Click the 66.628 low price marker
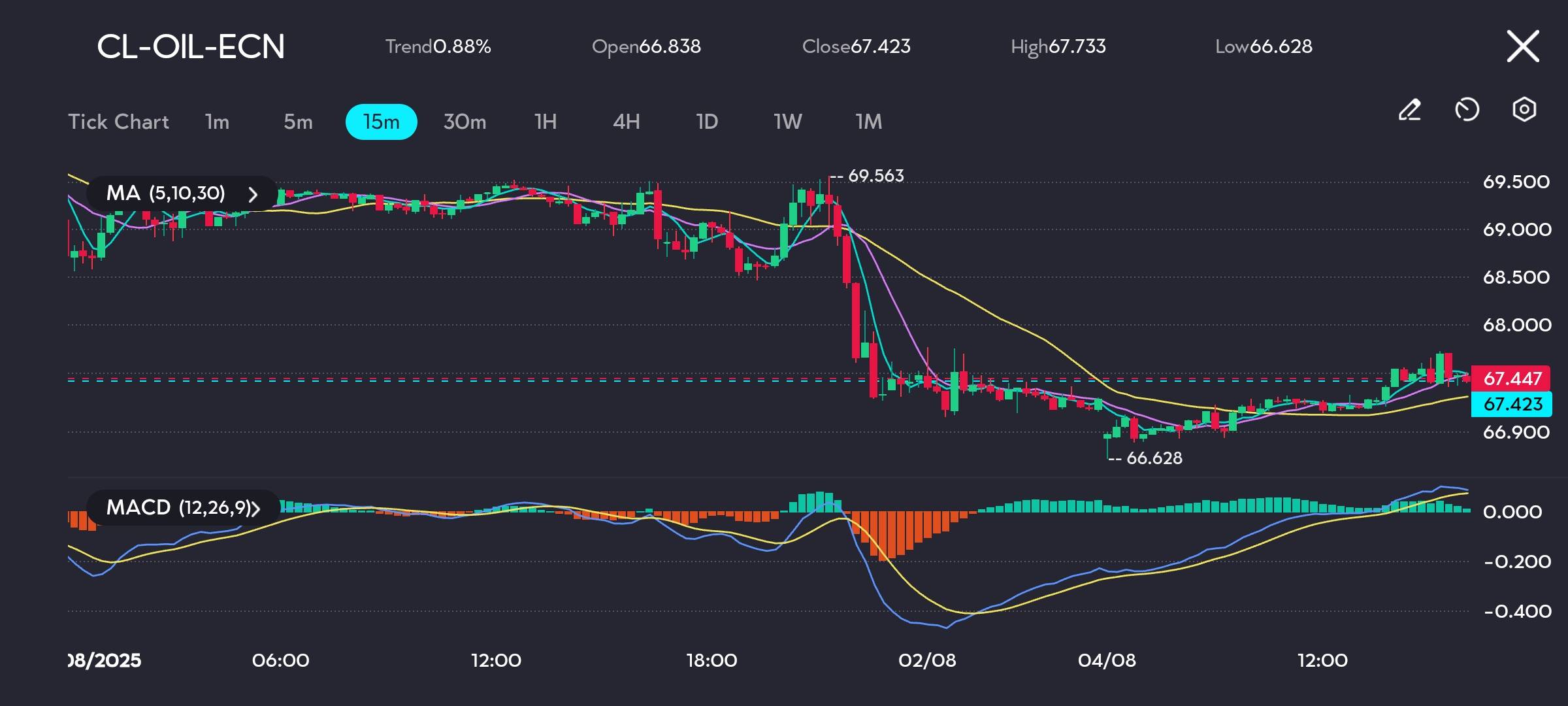This screenshot has width=1568, height=706. click(1154, 458)
